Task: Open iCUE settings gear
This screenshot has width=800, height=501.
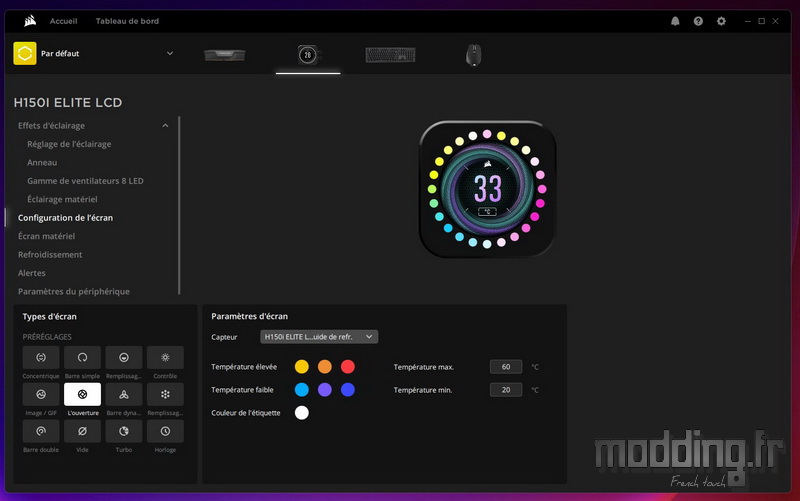Action: (x=721, y=21)
